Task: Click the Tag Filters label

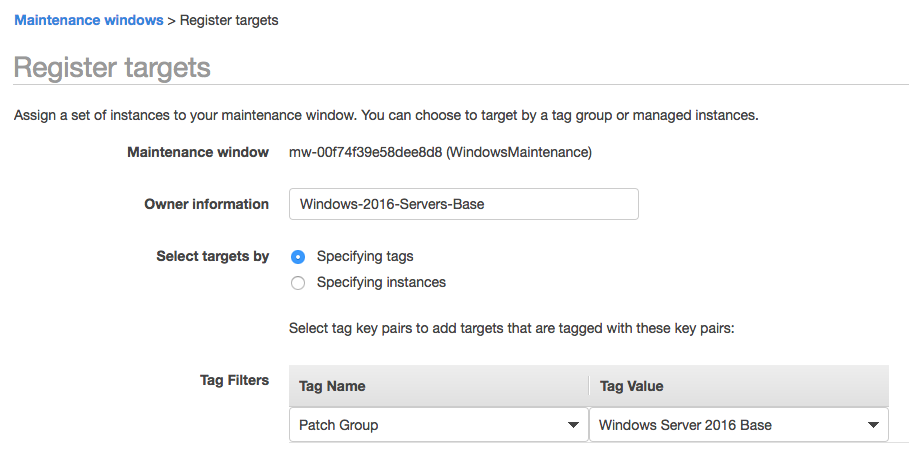Action: click(x=234, y=380)
